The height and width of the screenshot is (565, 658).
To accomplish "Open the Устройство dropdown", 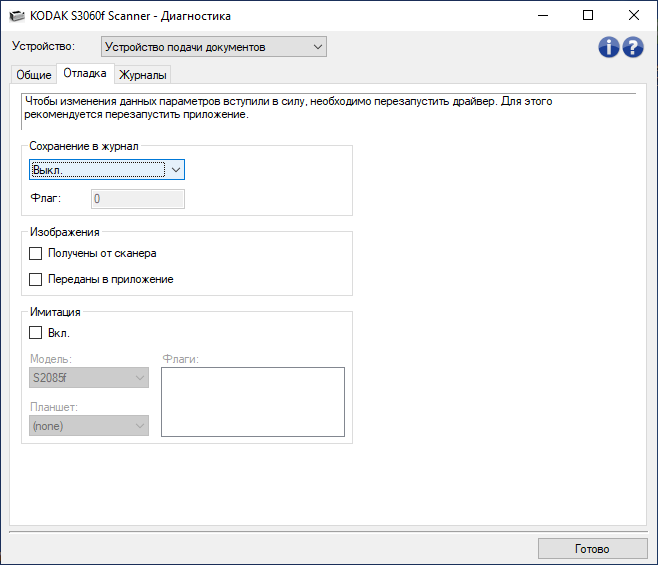I will [214, 47].
